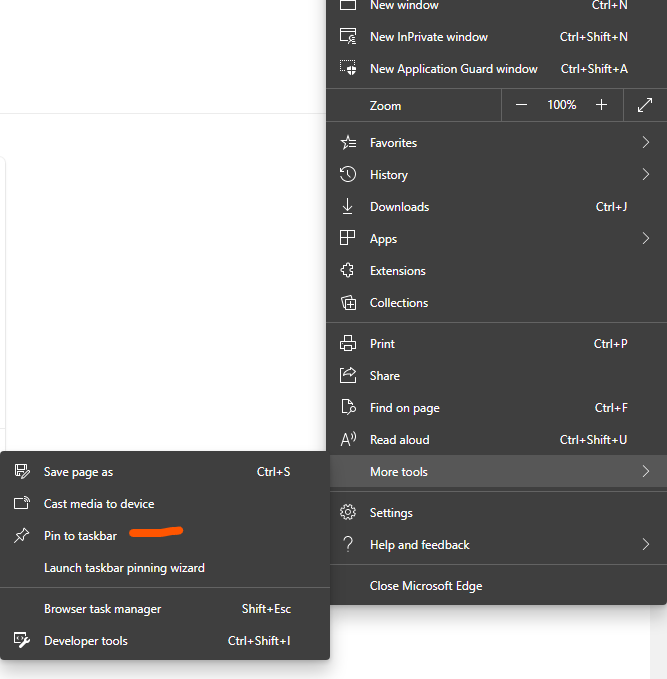The image size is (667, 679).
Task: Choose Share menu entry
Action: pos(496,375)
